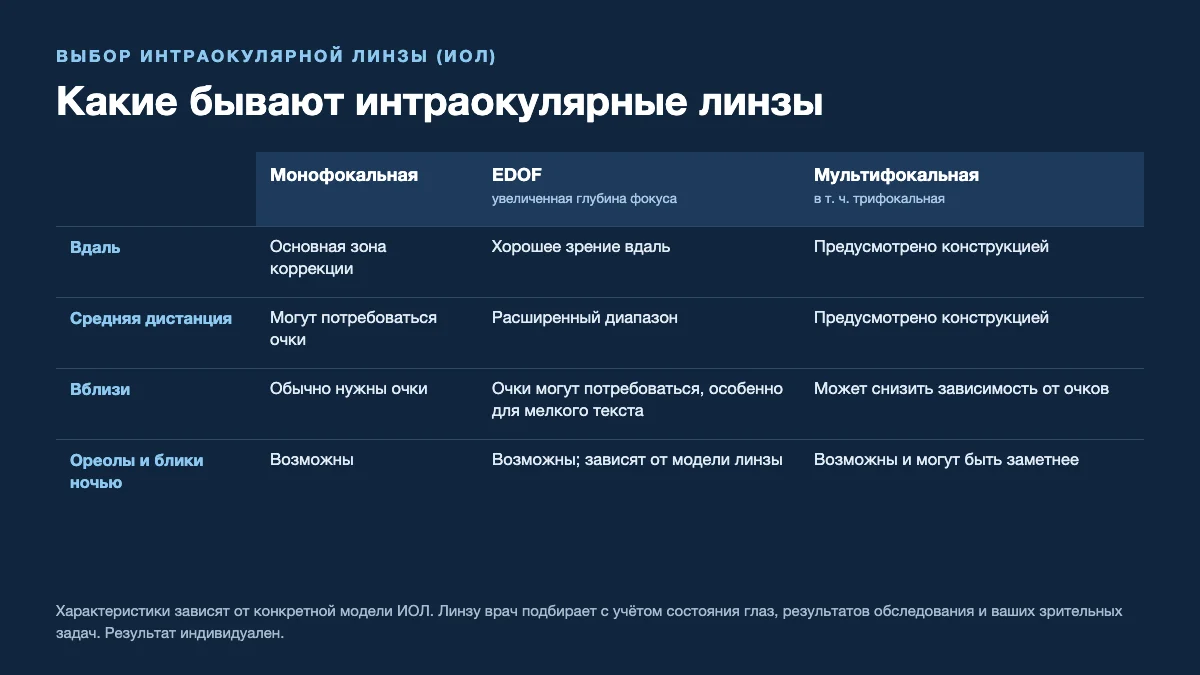Select cell 'Может снизить зависимость от очков'

click(961, 389)
